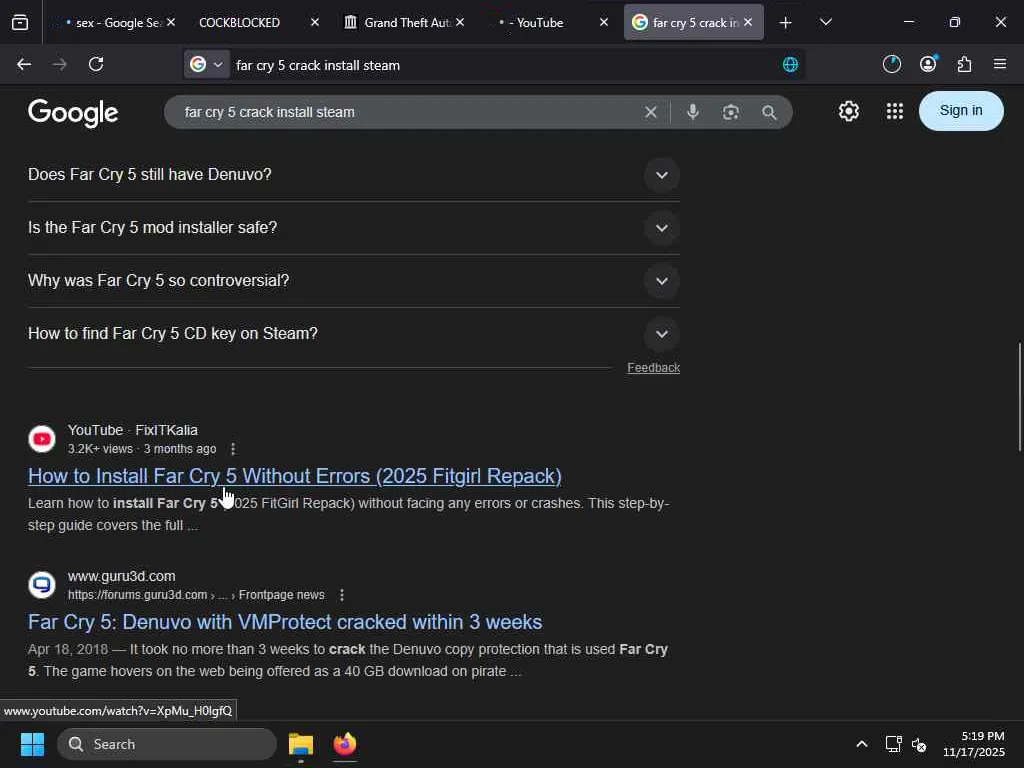Open more options for guru3d result
The width and height of the screenshot is (1024, 768).
coord(342,595)
